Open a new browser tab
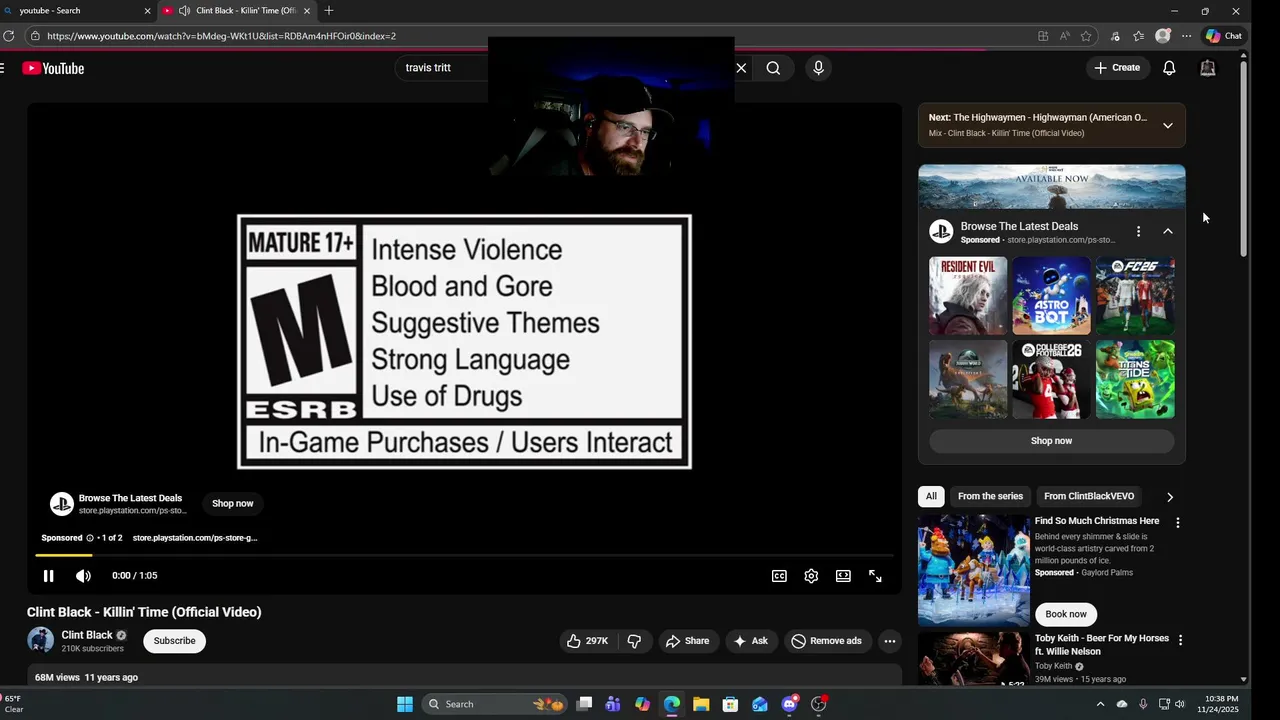Viewport: 1280px width, 720px height. (328, 11)
